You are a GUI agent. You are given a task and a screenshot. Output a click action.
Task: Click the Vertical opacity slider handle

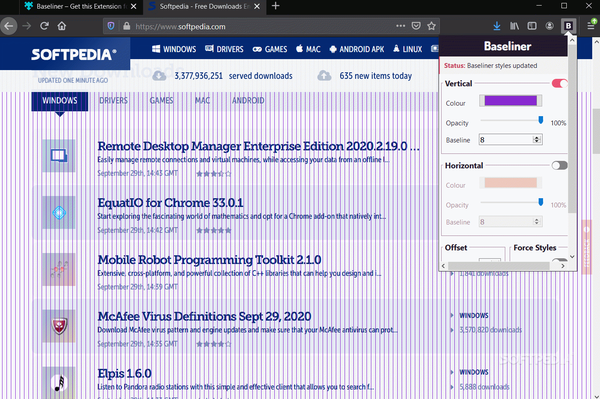click(540, 120)
